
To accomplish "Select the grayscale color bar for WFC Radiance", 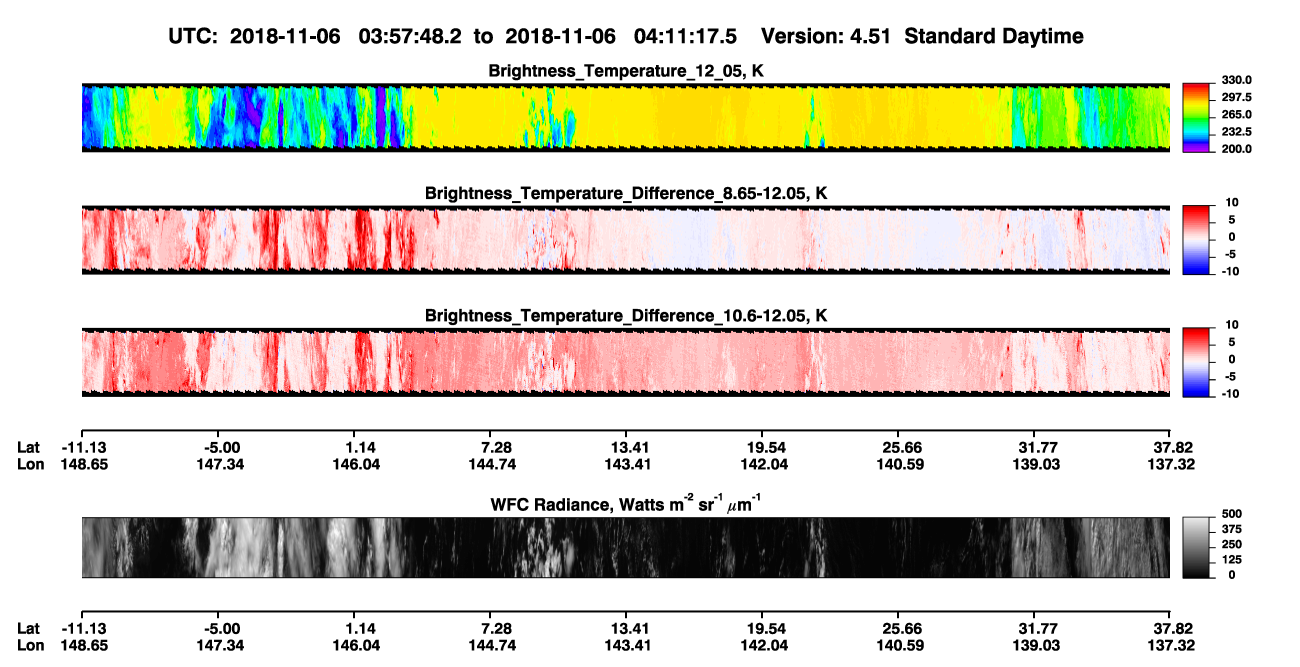I will 1198,547.
